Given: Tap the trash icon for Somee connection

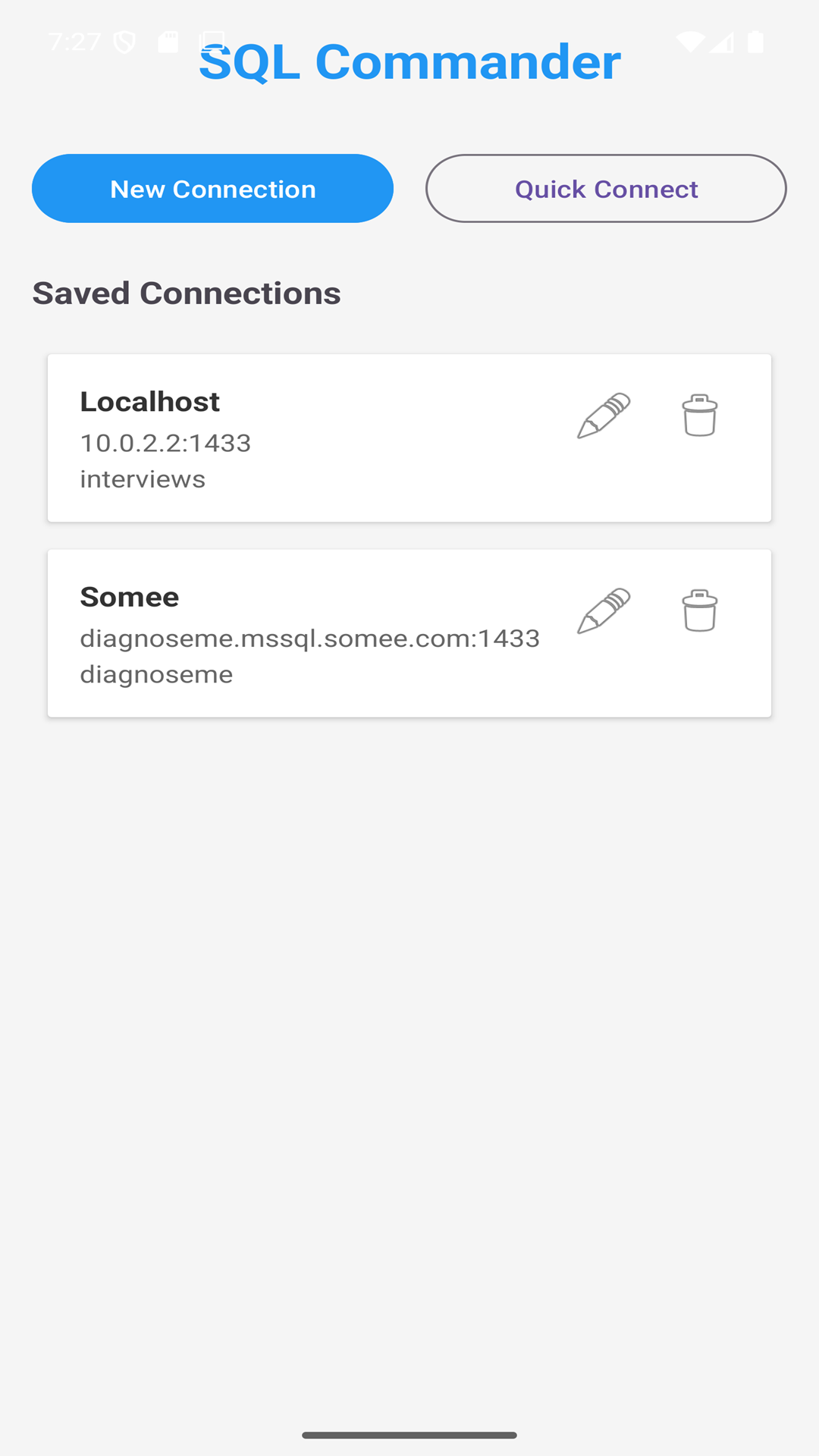Looking at the screenshot, I should pyautogui.click(x=699, y=610).
